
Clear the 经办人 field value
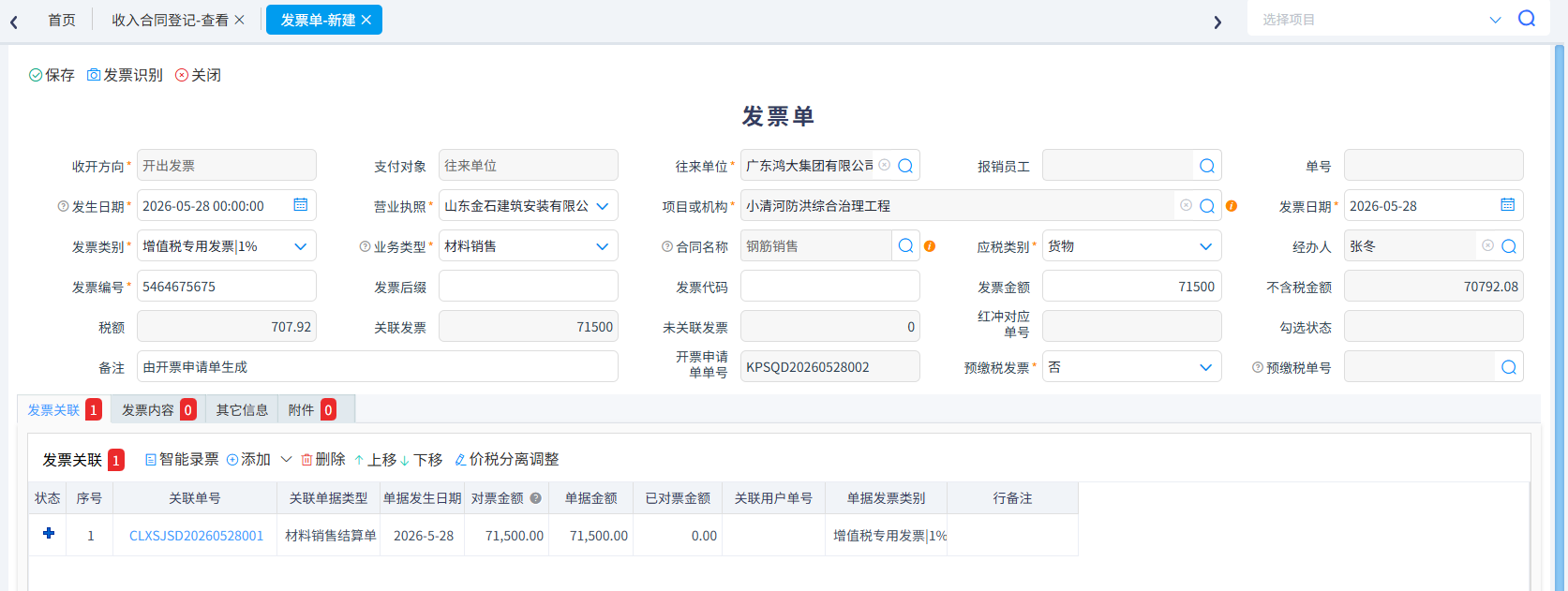[x=1488, y=245]
